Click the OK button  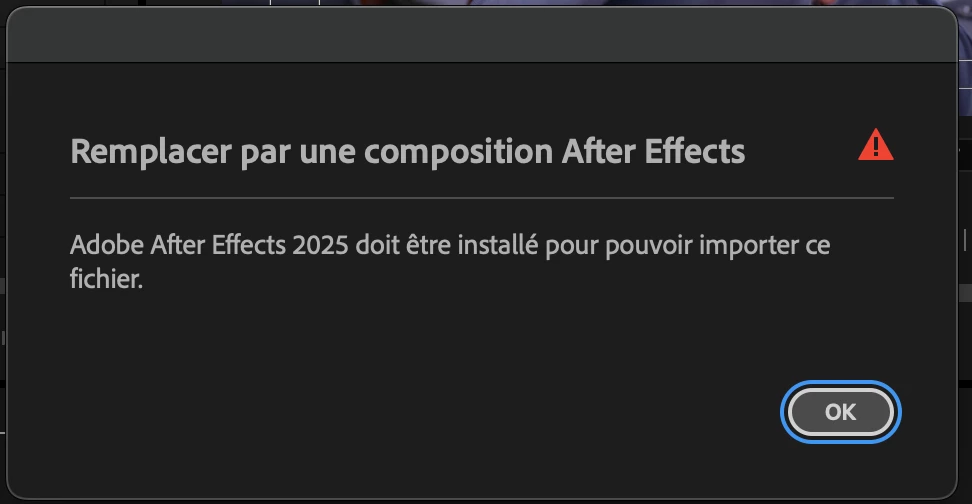(x=840, y=412)
